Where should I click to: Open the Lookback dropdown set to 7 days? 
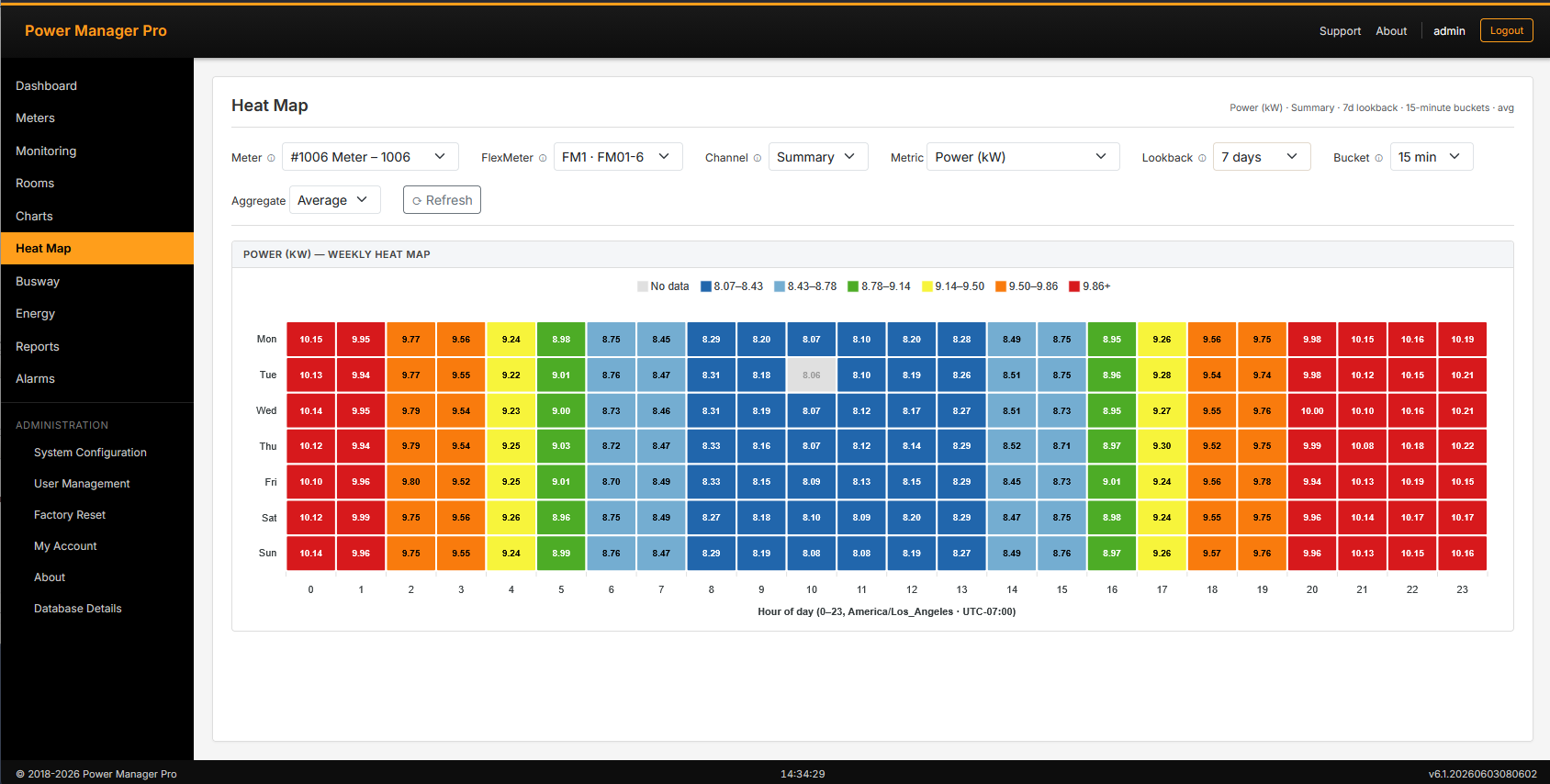[1262, 157]
